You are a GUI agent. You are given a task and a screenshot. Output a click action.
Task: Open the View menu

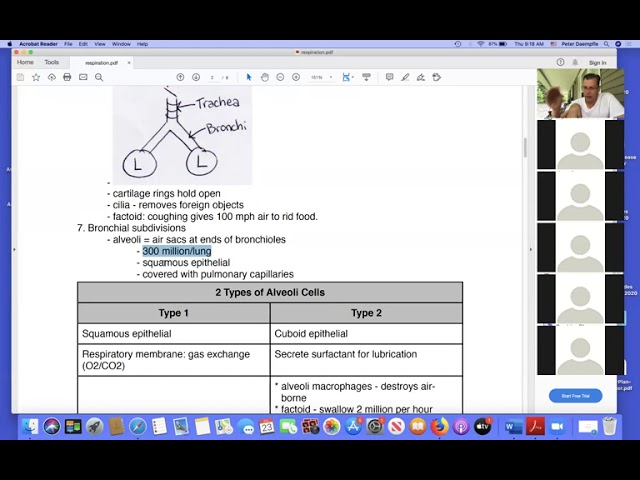click(x=100, y=44)
